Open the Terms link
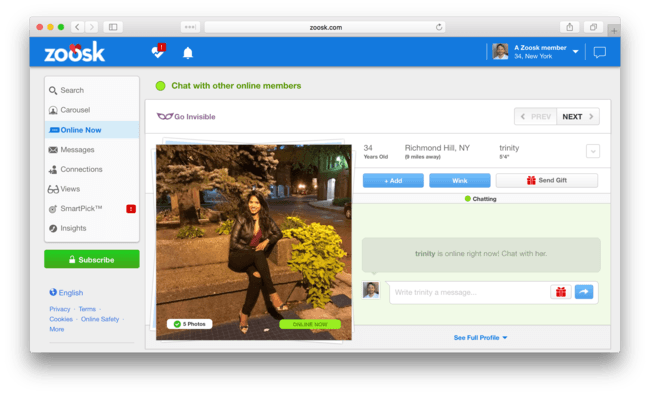The height and width of the screenshot is (395, 650). click(87, 309)
